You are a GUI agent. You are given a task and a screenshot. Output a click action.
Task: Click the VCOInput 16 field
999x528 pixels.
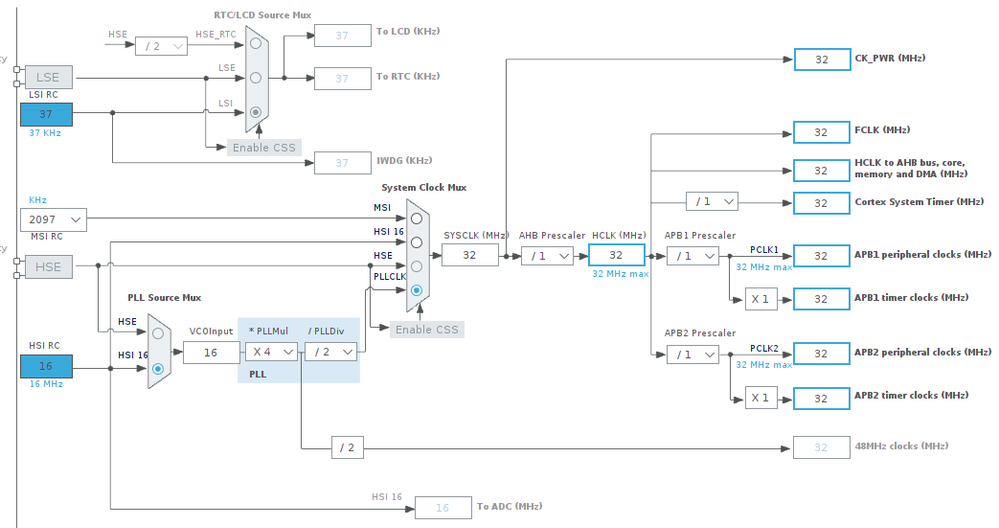point(211,352)
